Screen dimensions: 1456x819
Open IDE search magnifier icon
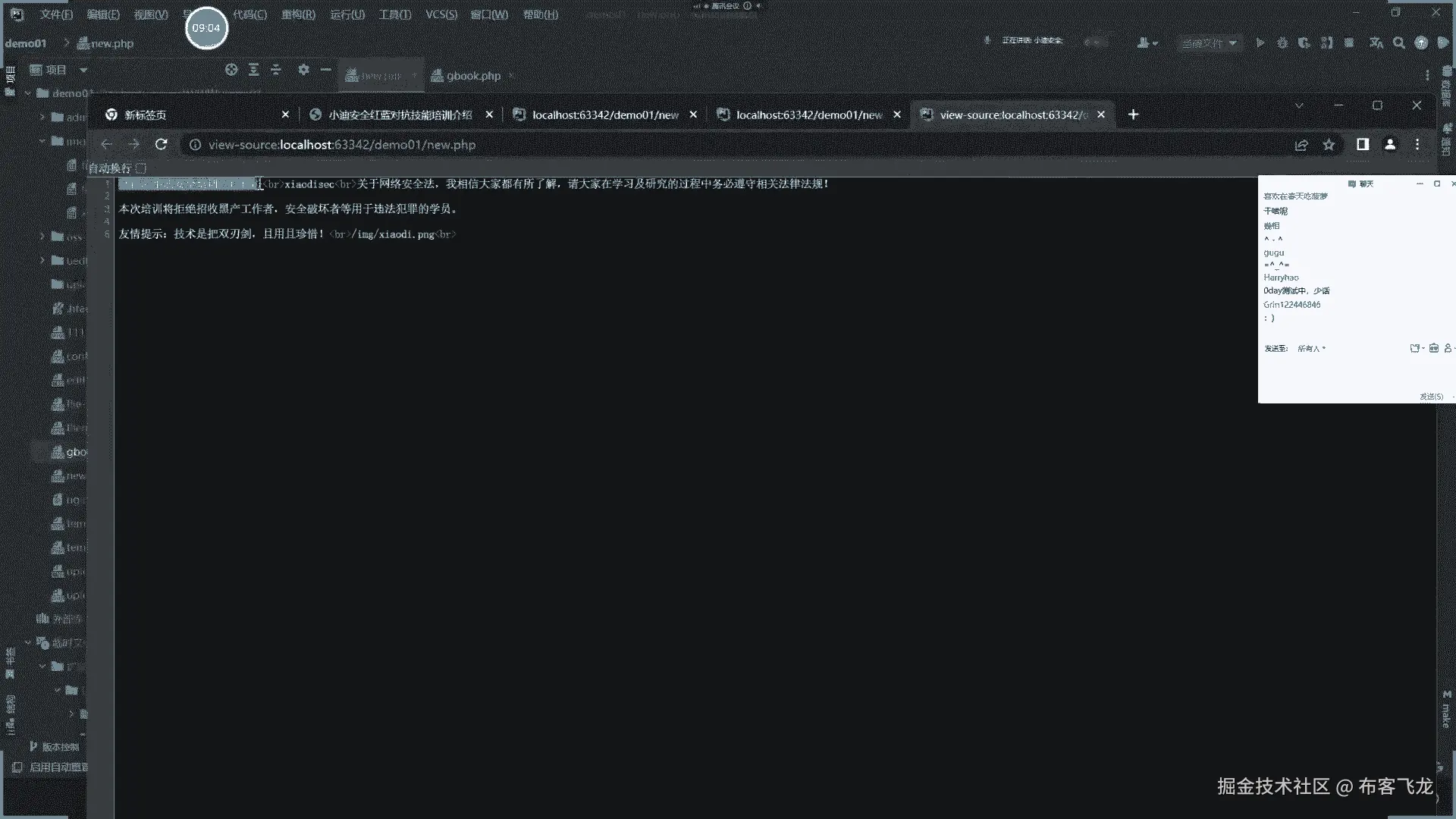1399,43
